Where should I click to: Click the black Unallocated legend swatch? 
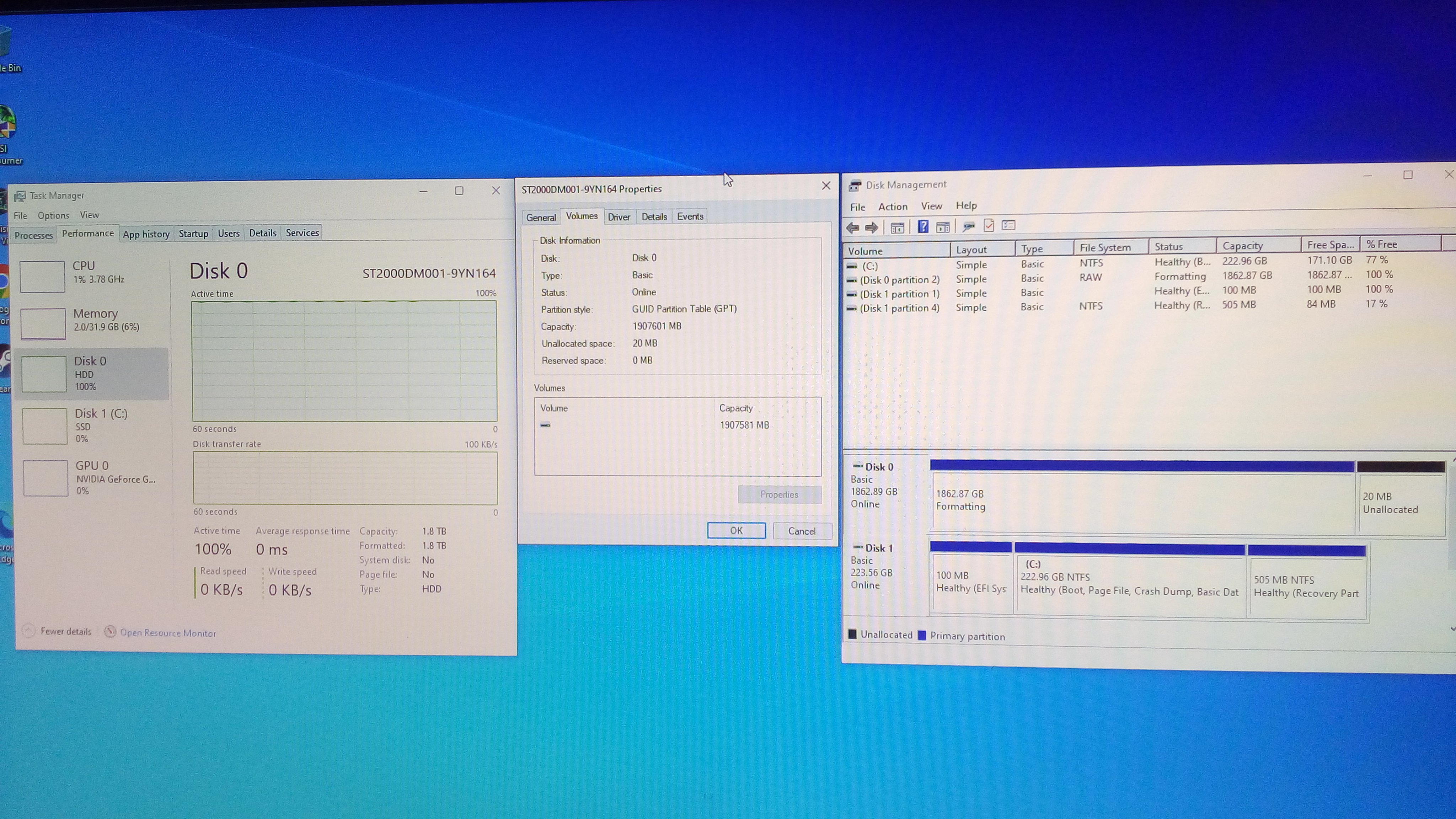pos(852,634)
